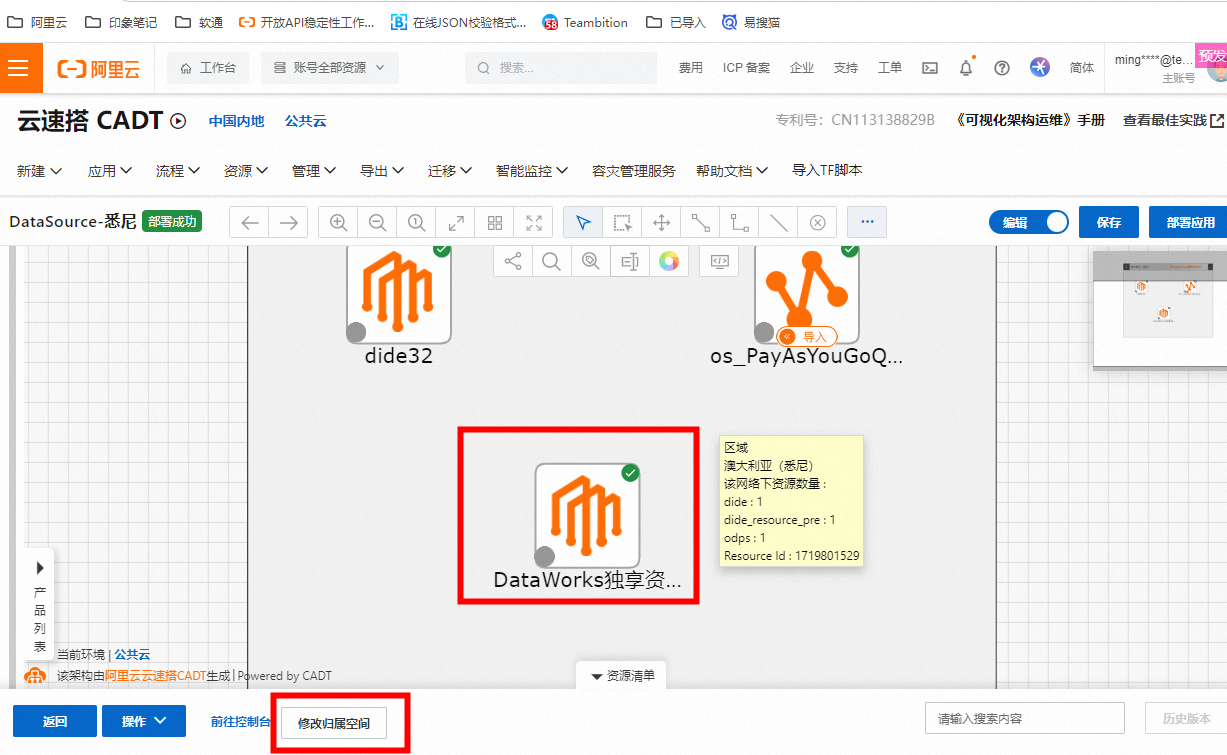Open the 工单 menu
1227x755 pixels.
tap(890, 68)
